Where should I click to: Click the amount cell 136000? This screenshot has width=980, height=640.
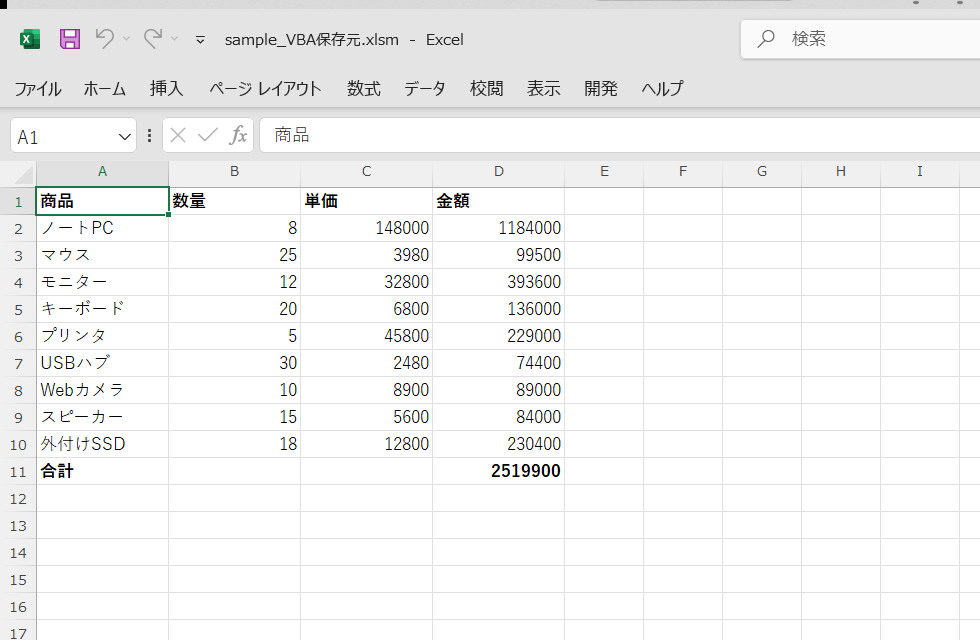tap(499, 309)
